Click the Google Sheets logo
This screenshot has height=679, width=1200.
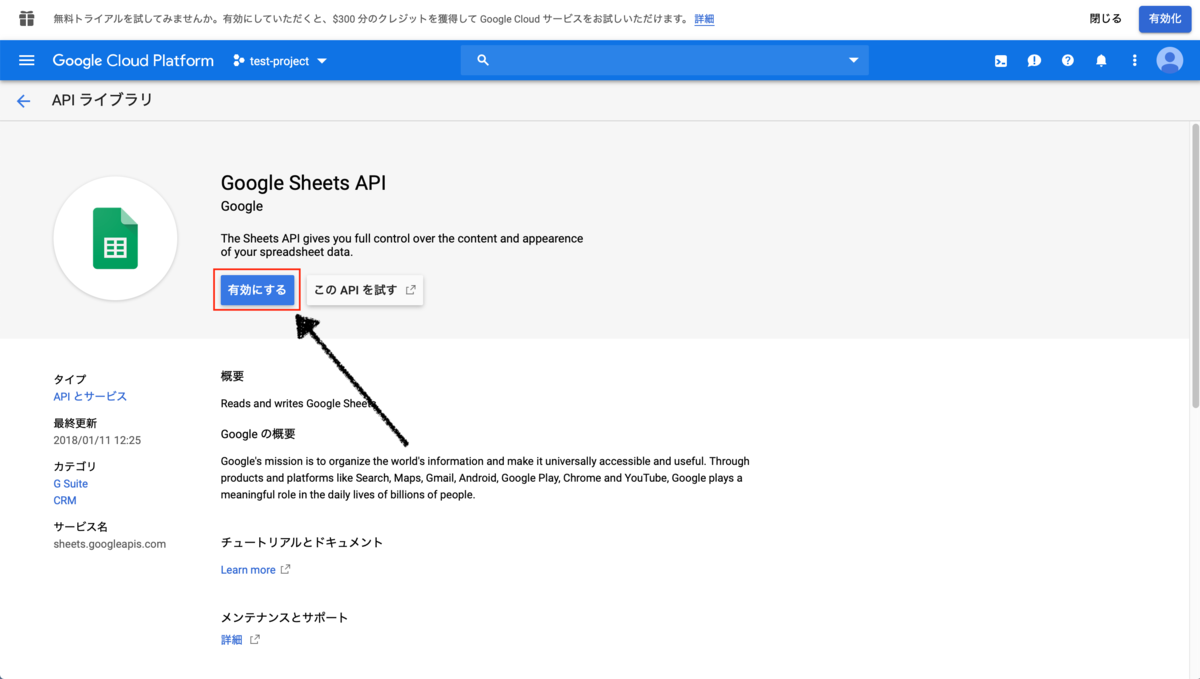pyautogui.click(x=115, y=238)
